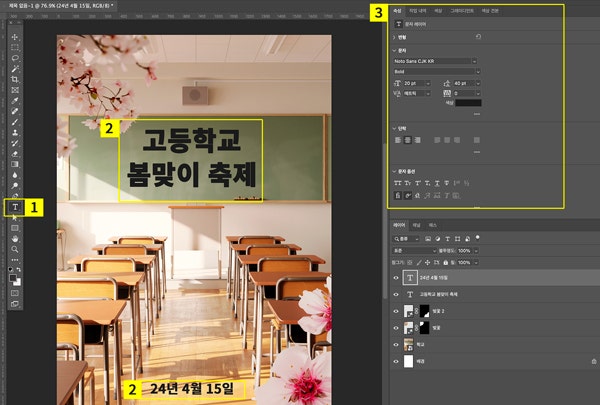Open the layer blend mode dropdown
The width and height of the screenshot is (600, 405).
[414, 251]
